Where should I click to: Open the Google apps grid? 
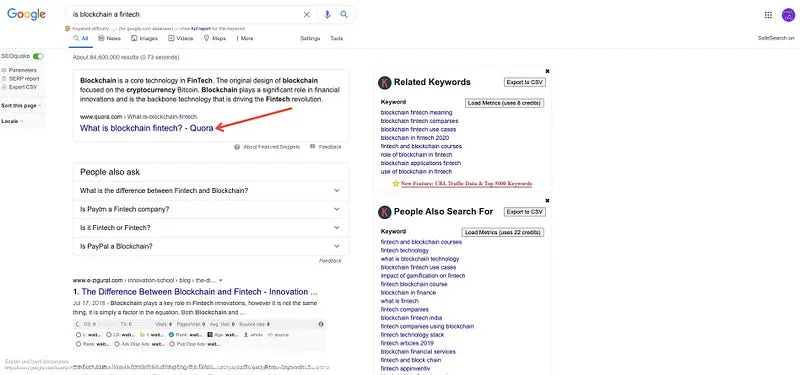click(768, 15)
